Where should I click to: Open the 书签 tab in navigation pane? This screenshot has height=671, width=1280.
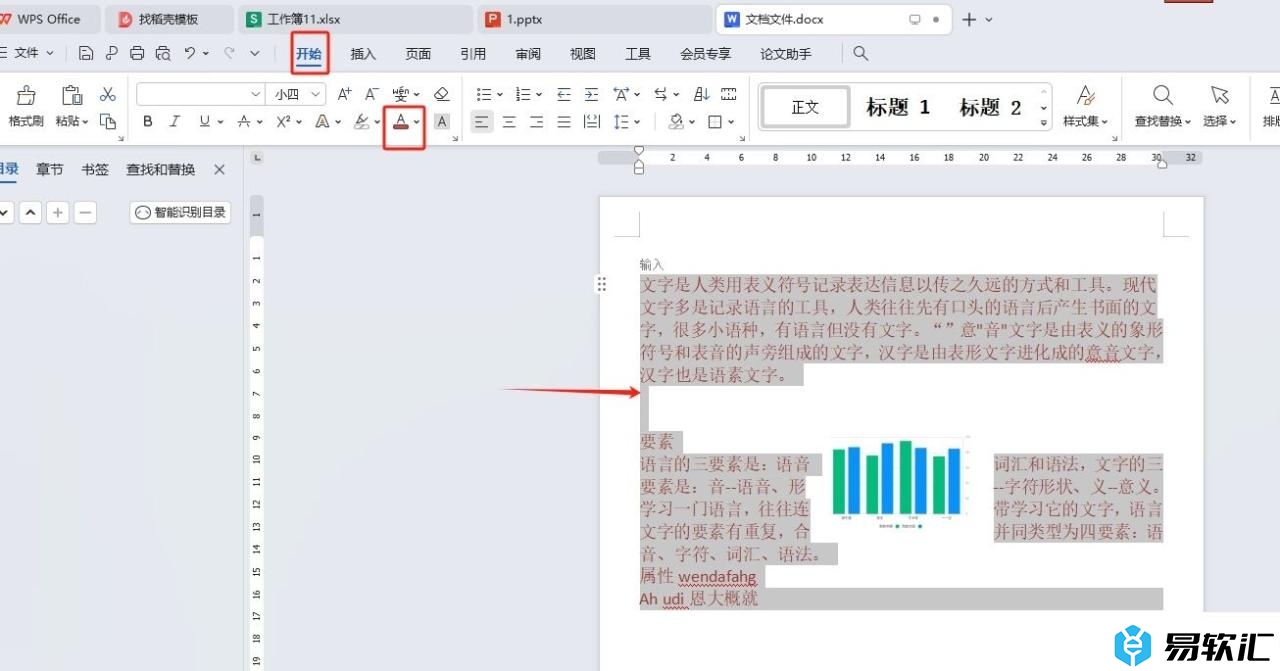pos(95,170)
